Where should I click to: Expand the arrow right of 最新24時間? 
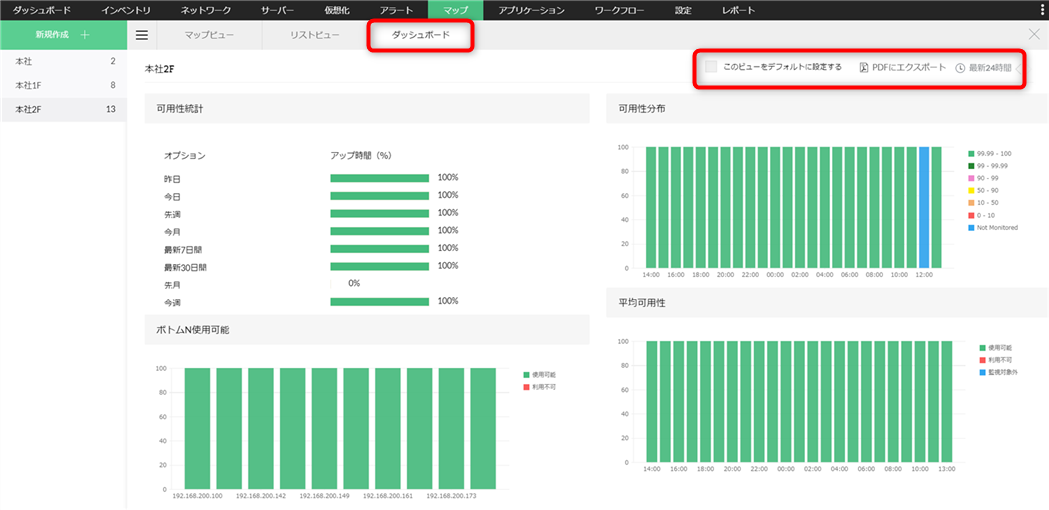1018,68
